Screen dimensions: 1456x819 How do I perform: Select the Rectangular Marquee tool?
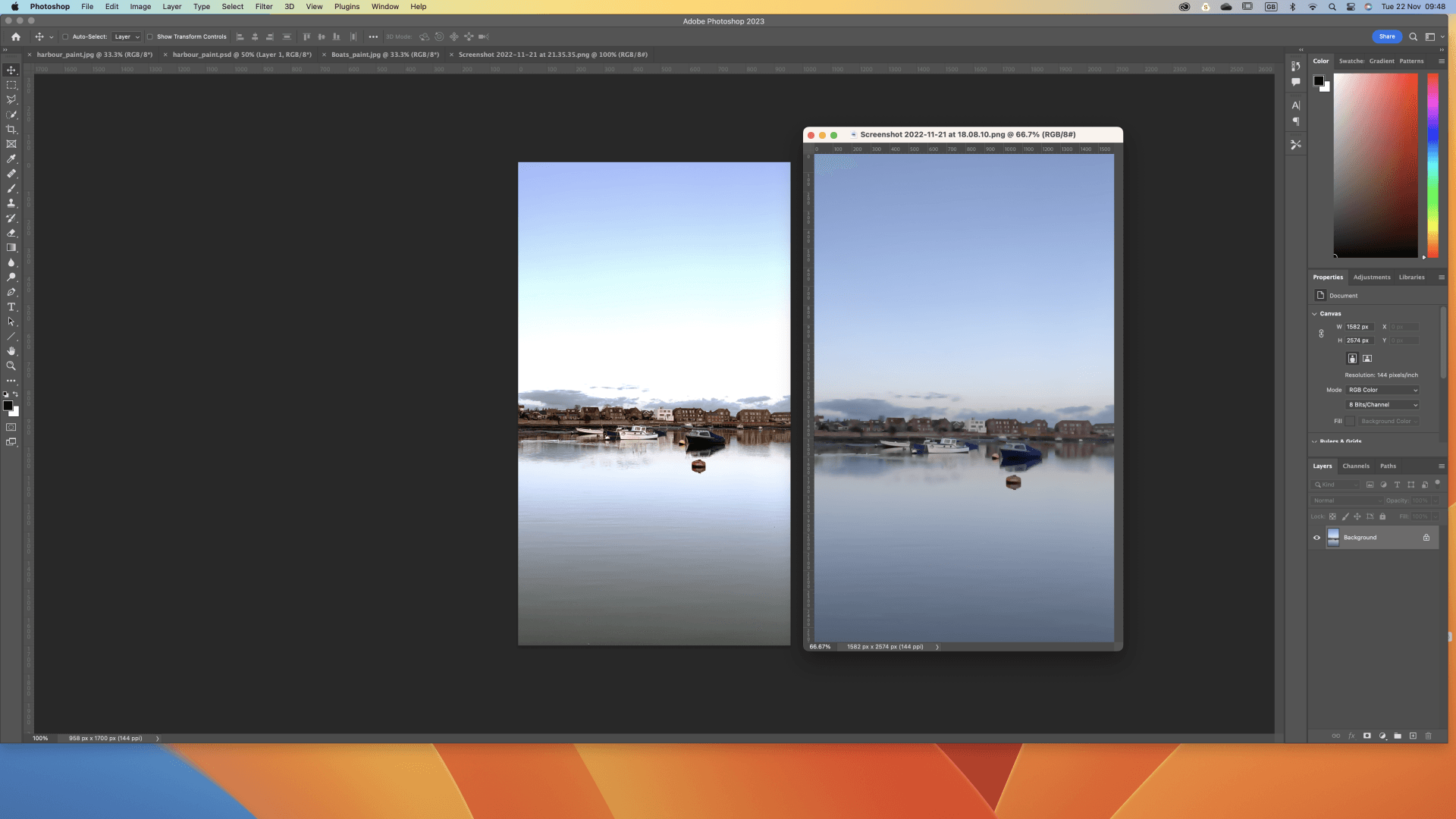point(11,85)
